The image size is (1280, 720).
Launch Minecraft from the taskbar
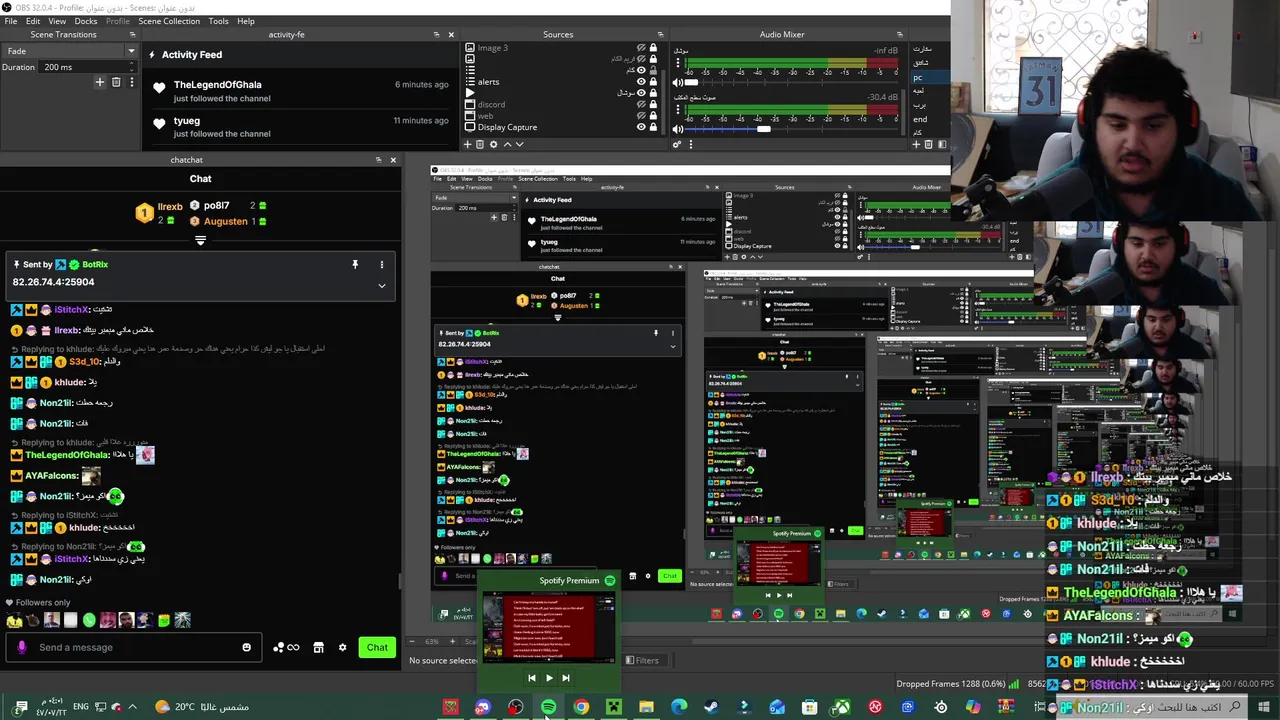(614, 707)
